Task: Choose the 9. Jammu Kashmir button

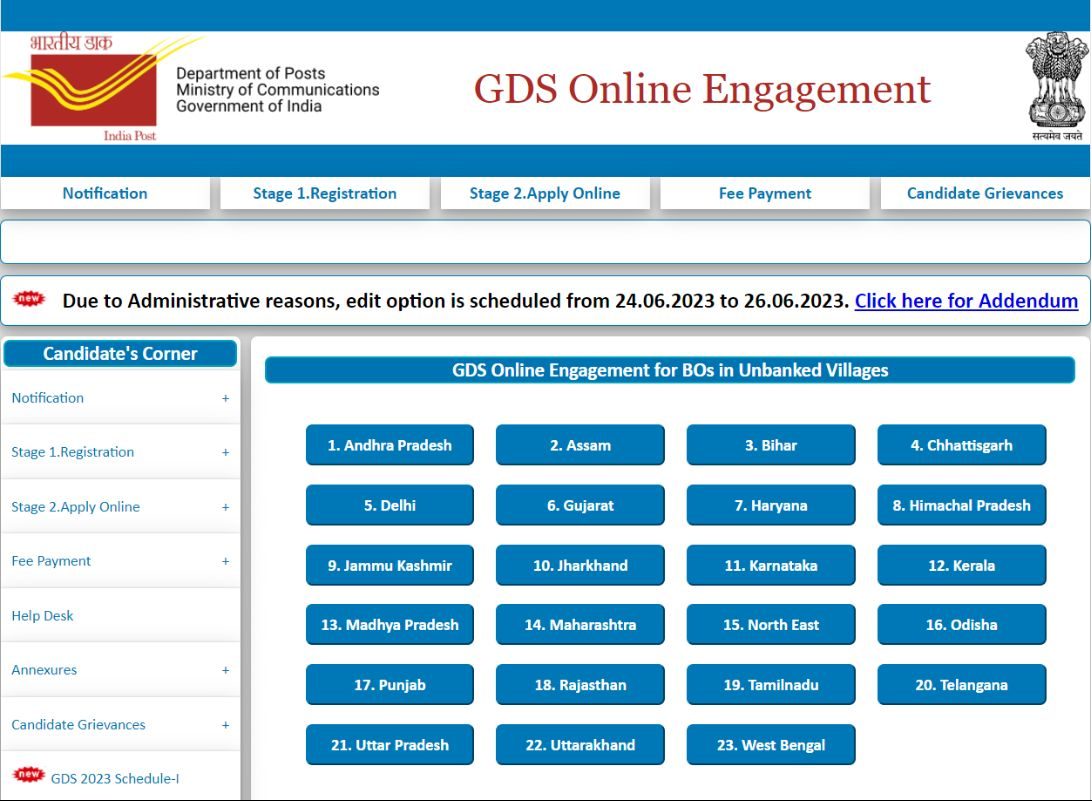Action: coord(389,565)
